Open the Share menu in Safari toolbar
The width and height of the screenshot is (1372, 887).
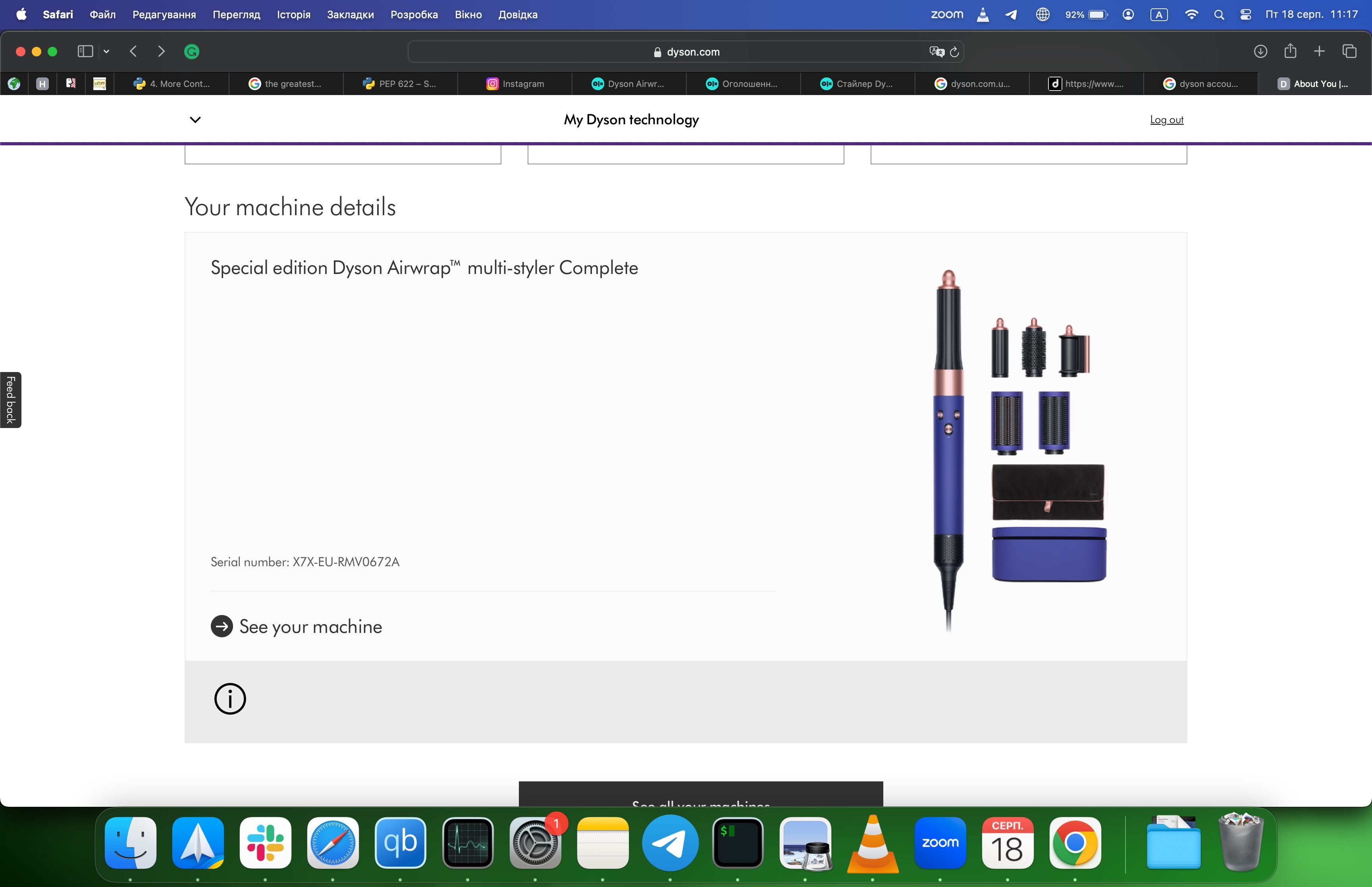coord(1290,51)
